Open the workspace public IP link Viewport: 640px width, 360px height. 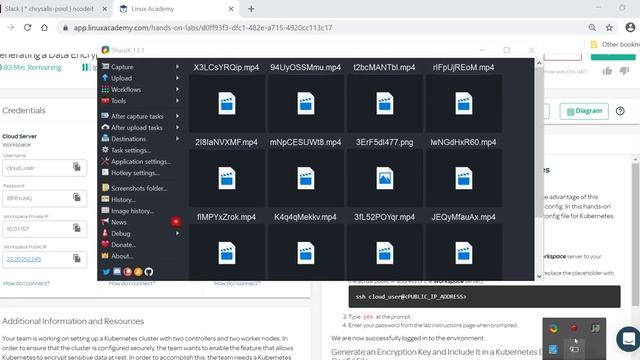tap(24, 259)
